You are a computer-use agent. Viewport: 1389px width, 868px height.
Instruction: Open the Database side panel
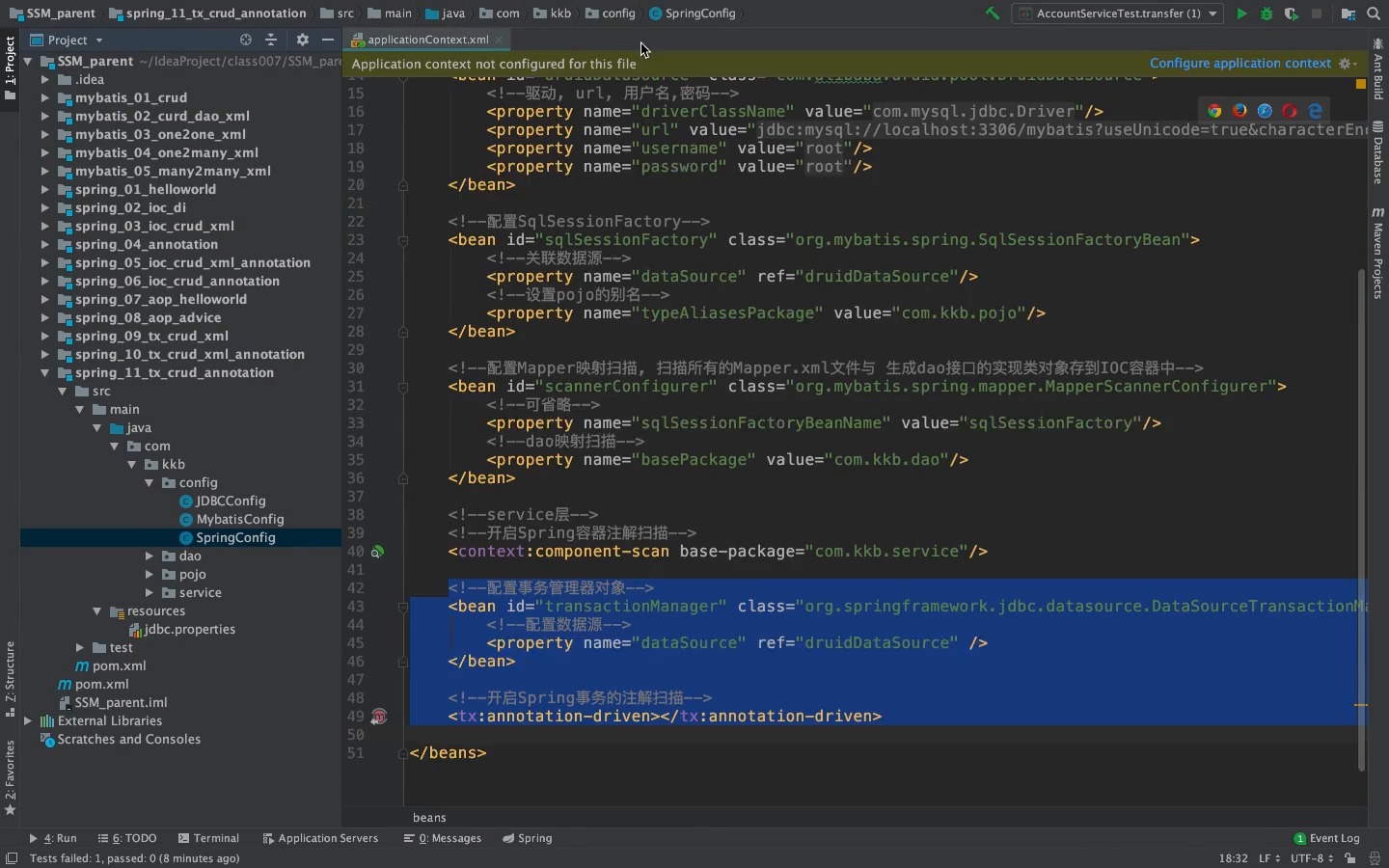coord(1378,152)
